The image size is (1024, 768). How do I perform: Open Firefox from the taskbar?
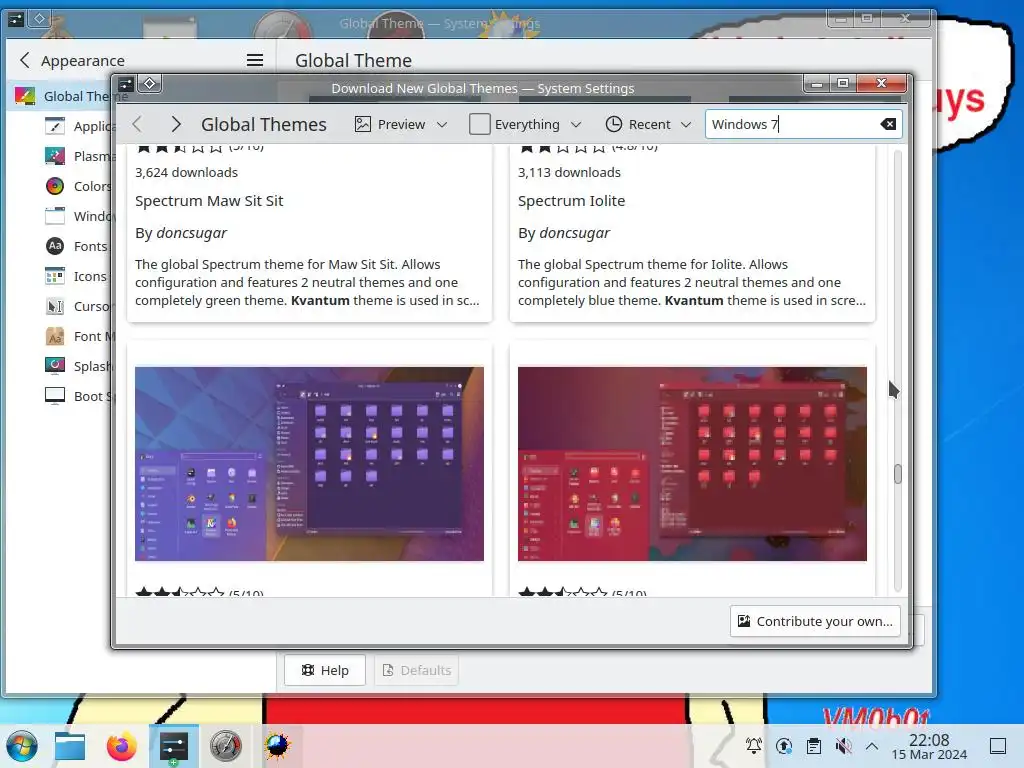point(121,746)
